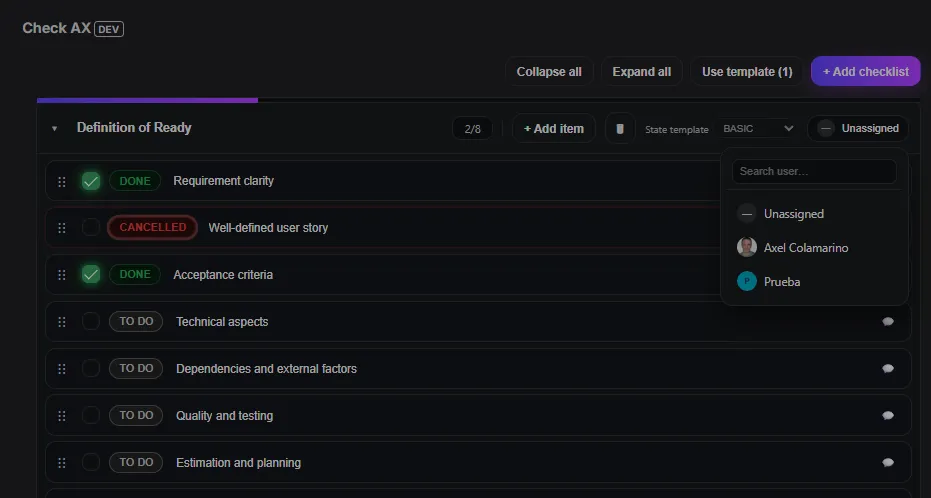Change the CANCELLED status of Well-defined user story
931x498 pixels.
[153, 227]
